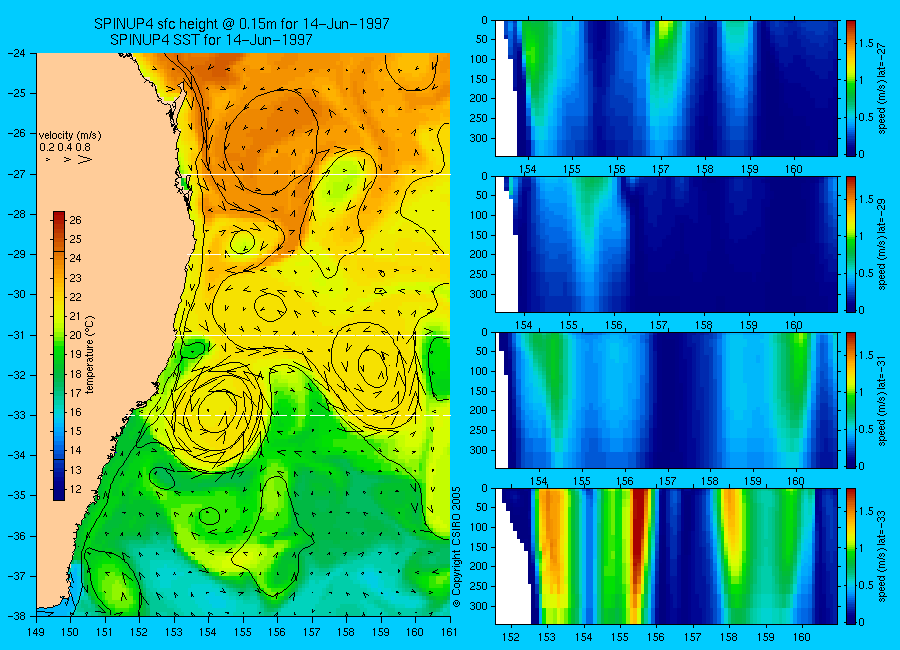Screen dimensions: 900x650
Task: Click the speed colorbar beside the lat=-31 section
Action: pyautogui.click(x=851, y=400)
